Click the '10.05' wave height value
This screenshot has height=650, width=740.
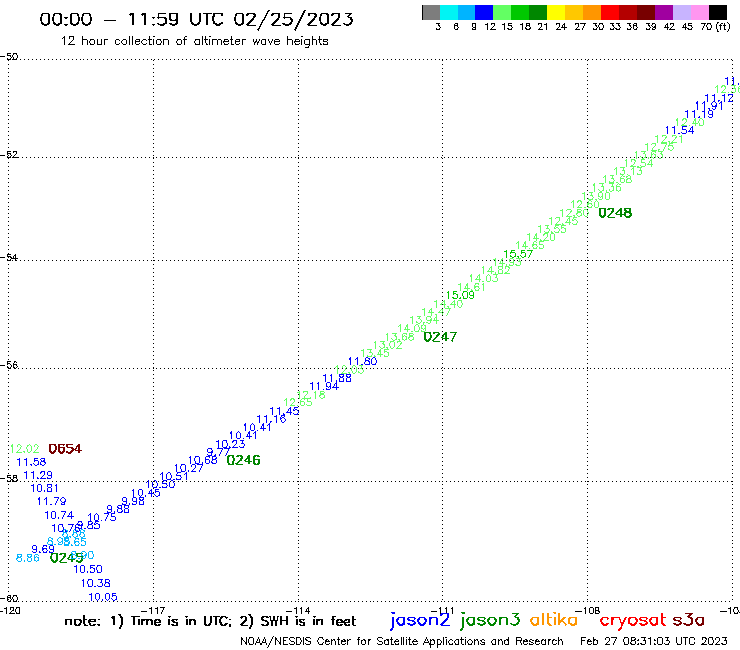(103, 597)
